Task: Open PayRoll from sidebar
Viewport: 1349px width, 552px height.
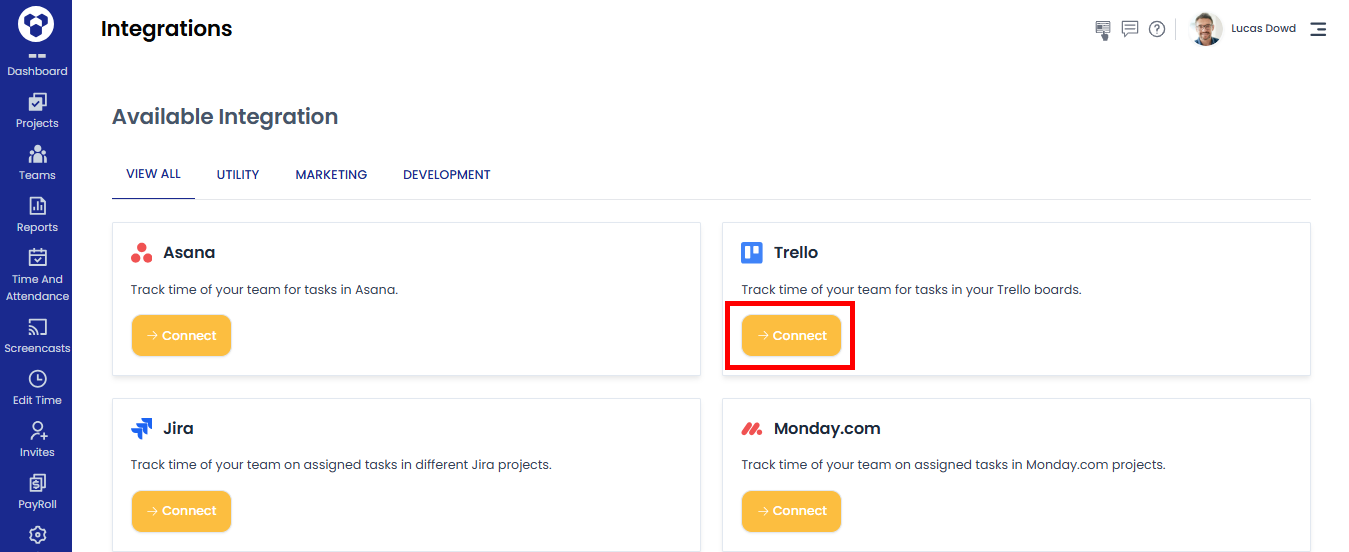Action: coord(37,492)
